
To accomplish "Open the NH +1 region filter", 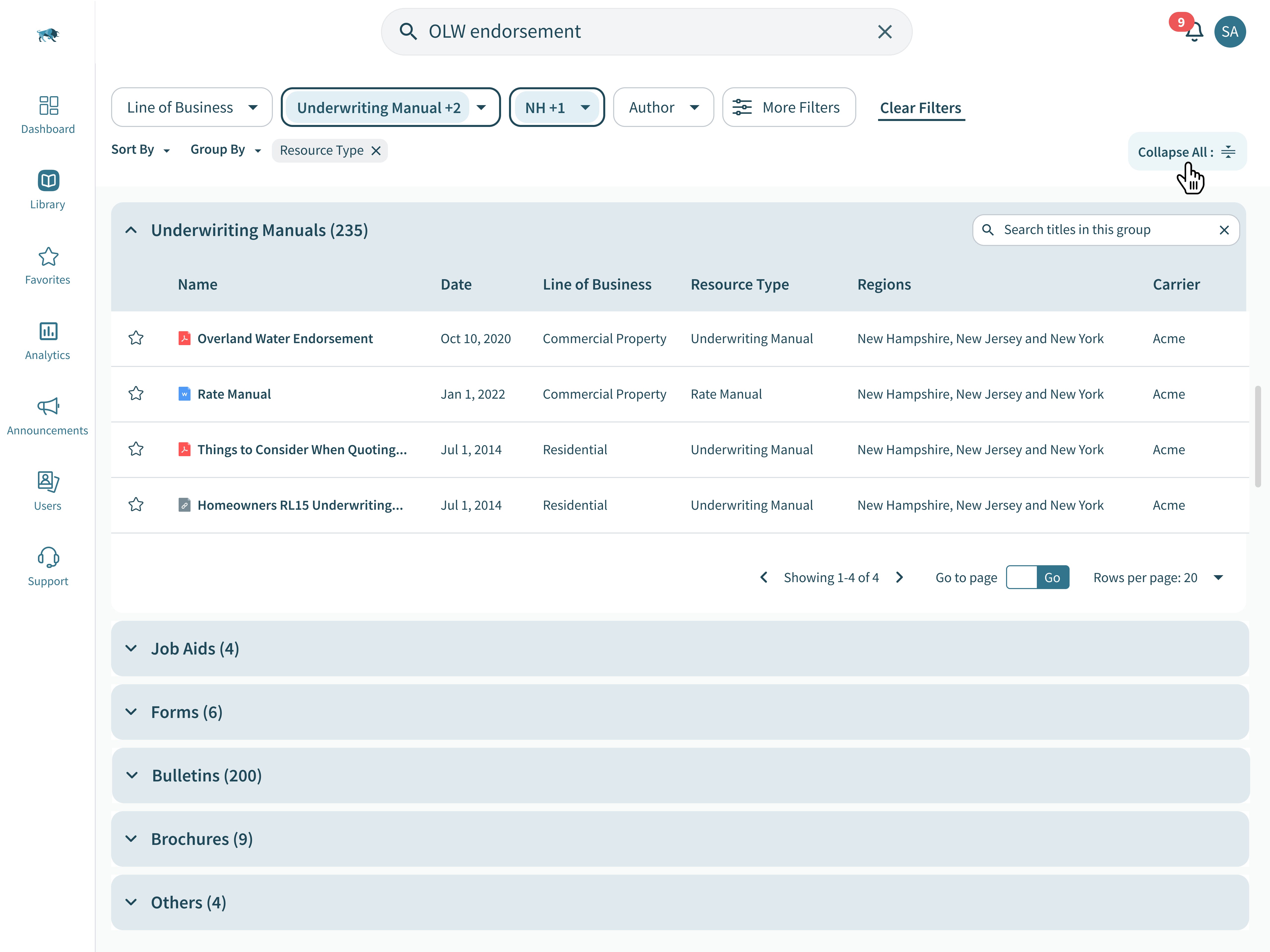I will pos(557,107).
